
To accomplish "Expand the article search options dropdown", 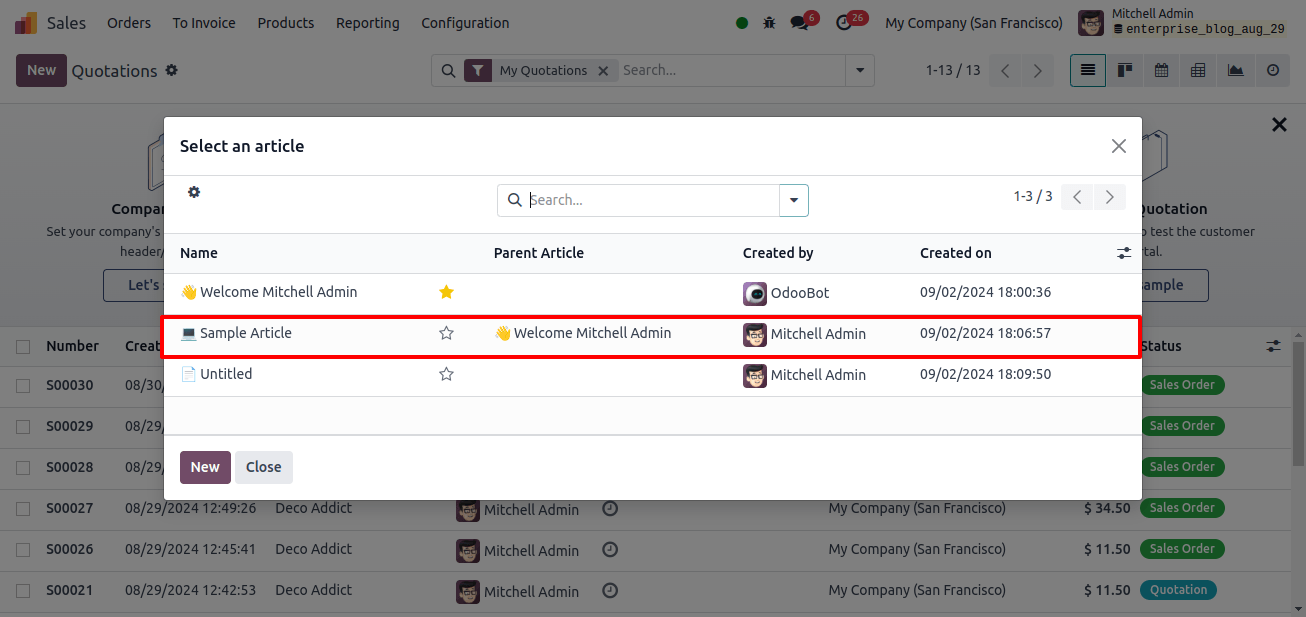I will point(794,200).
